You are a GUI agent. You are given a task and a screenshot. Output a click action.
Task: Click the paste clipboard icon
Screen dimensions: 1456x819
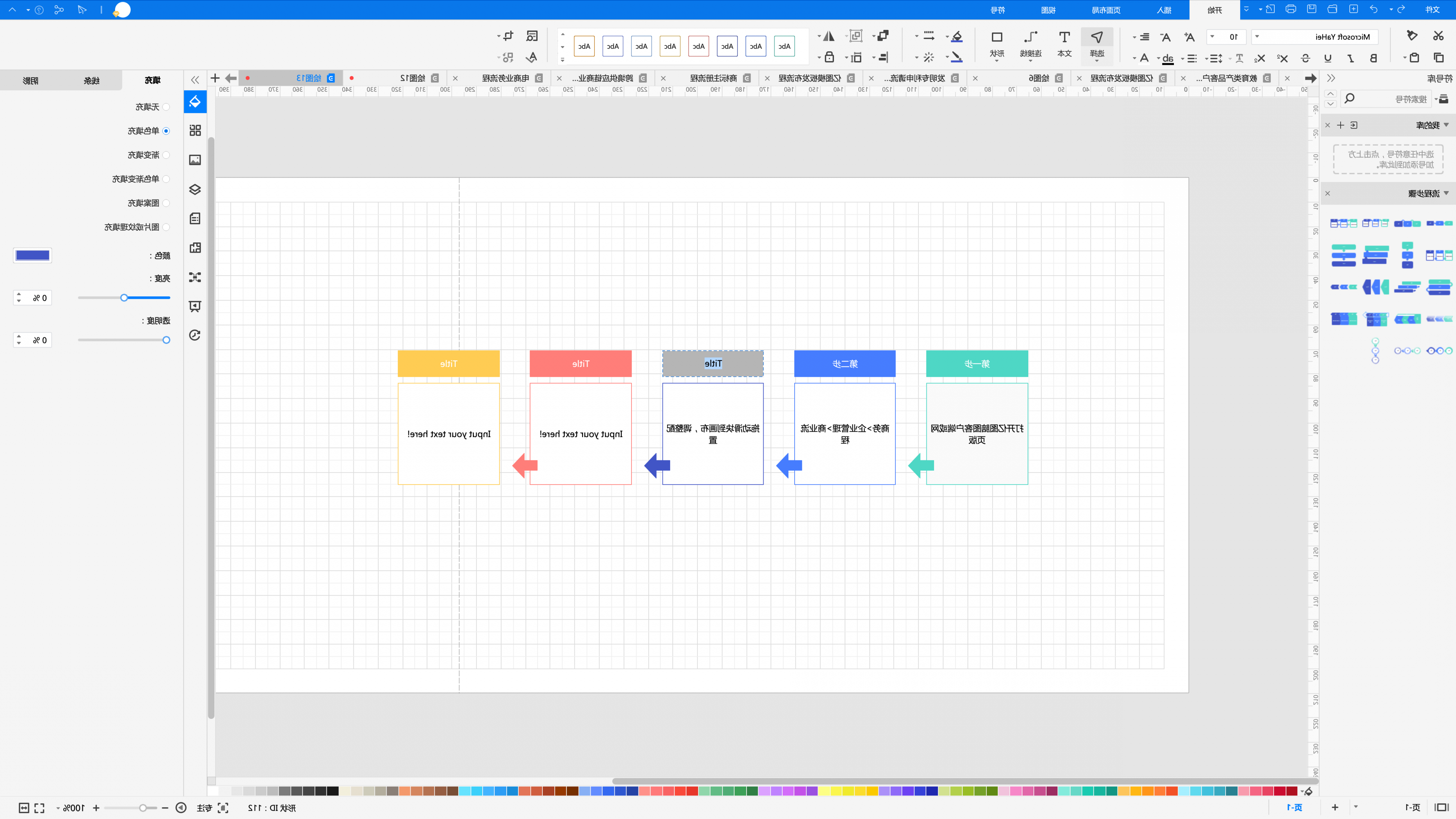[1414, 58]
